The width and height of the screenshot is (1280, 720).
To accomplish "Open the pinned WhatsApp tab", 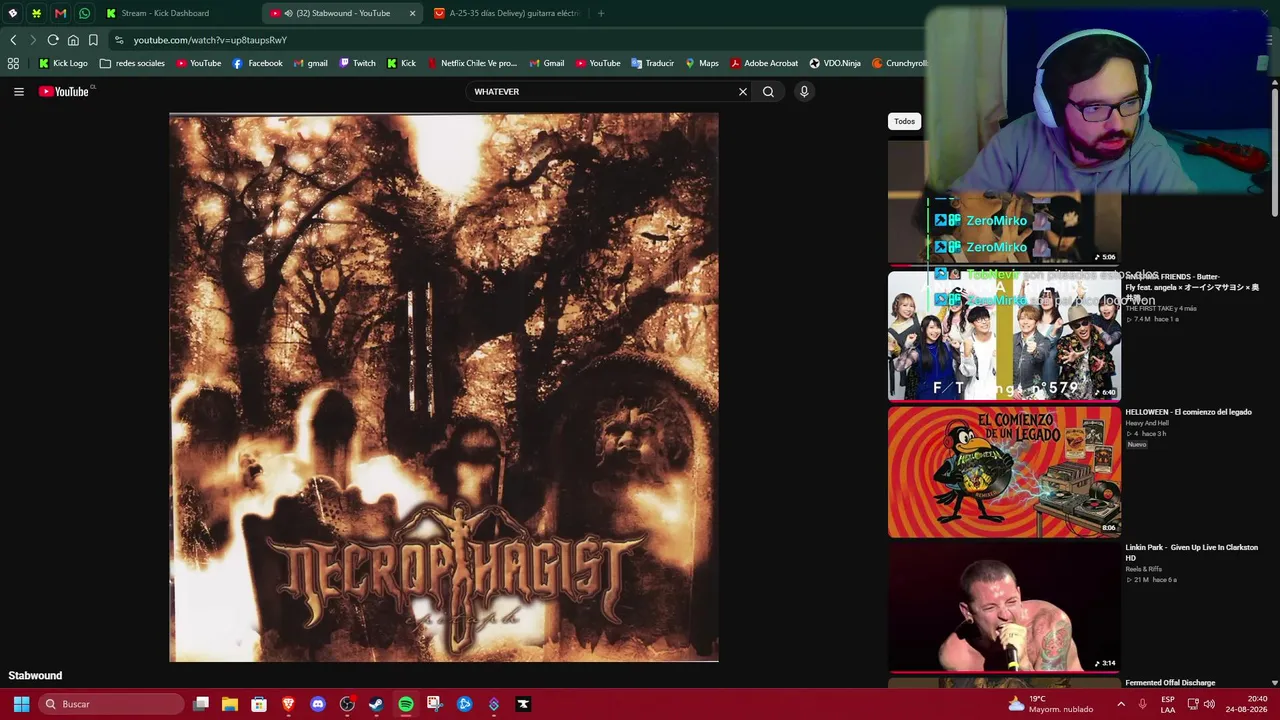I will click(84, 13).
